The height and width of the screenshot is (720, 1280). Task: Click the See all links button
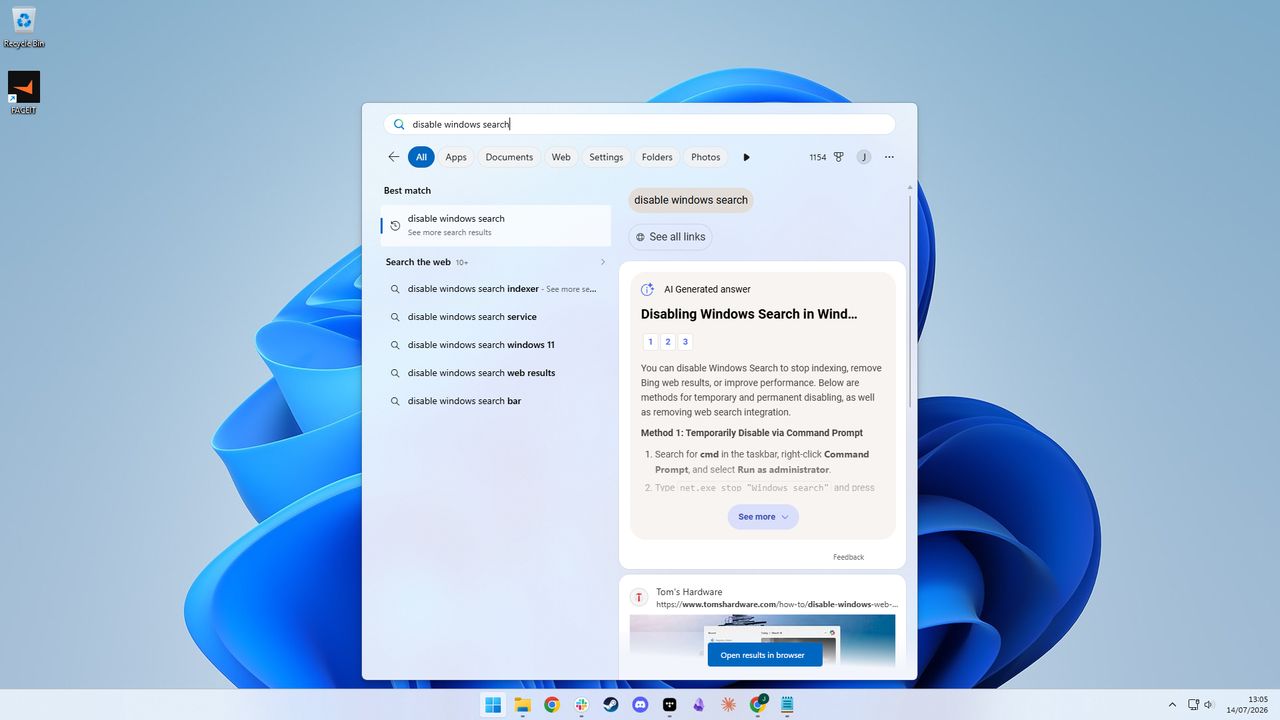(x=670, y=237)
